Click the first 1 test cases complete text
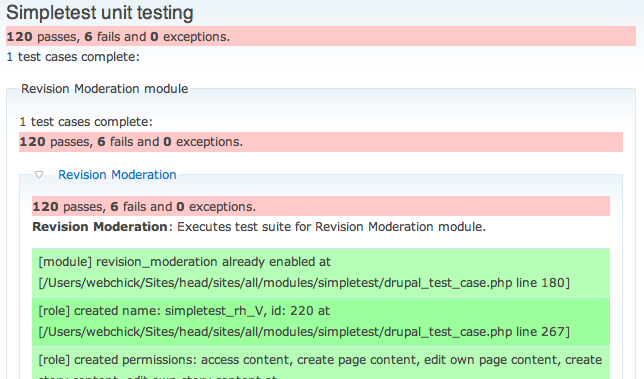This screenshot has height=379, width=644. [x=73, y=57]
